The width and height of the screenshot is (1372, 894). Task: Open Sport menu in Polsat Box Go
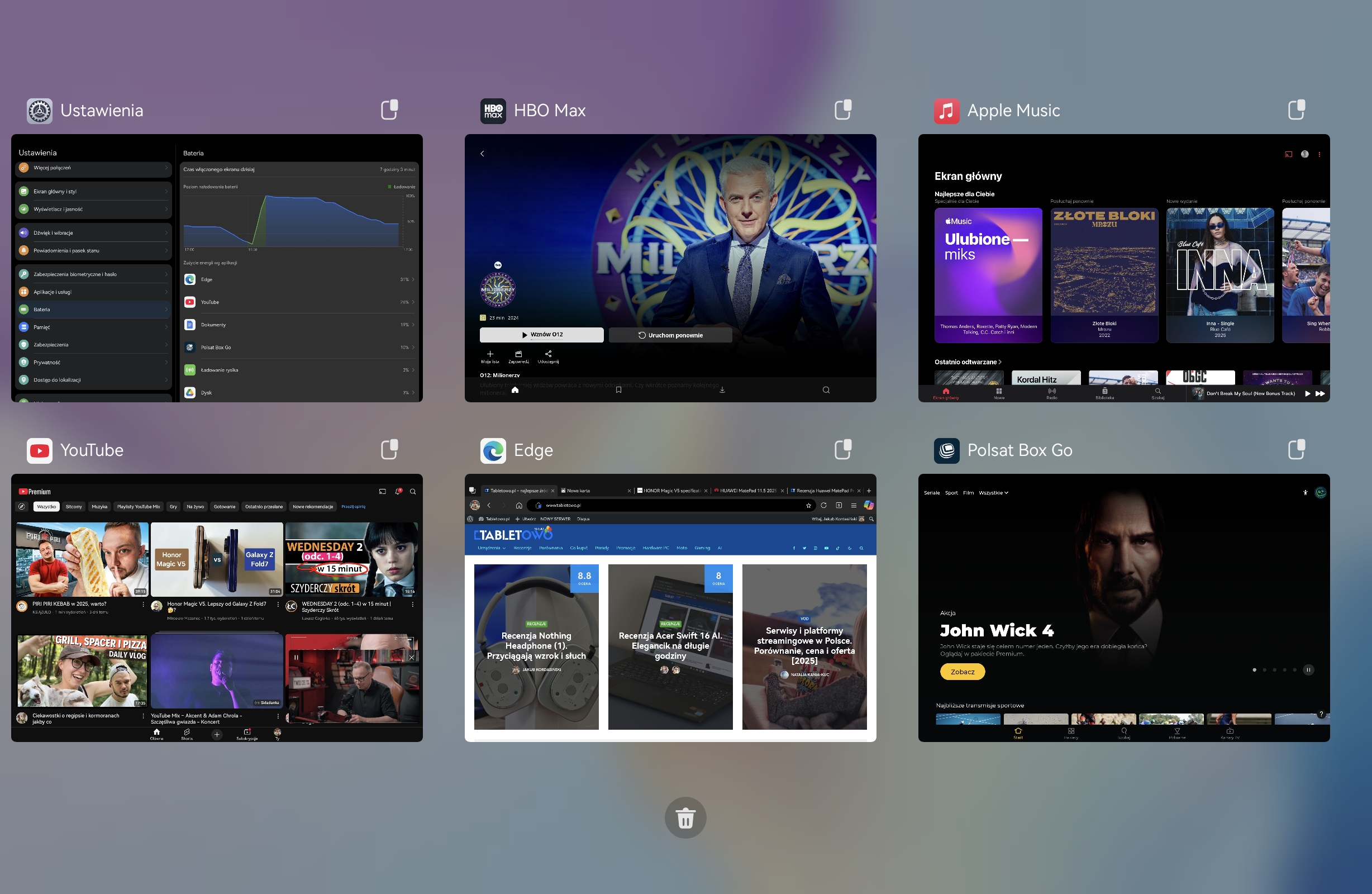click(951, 493)
